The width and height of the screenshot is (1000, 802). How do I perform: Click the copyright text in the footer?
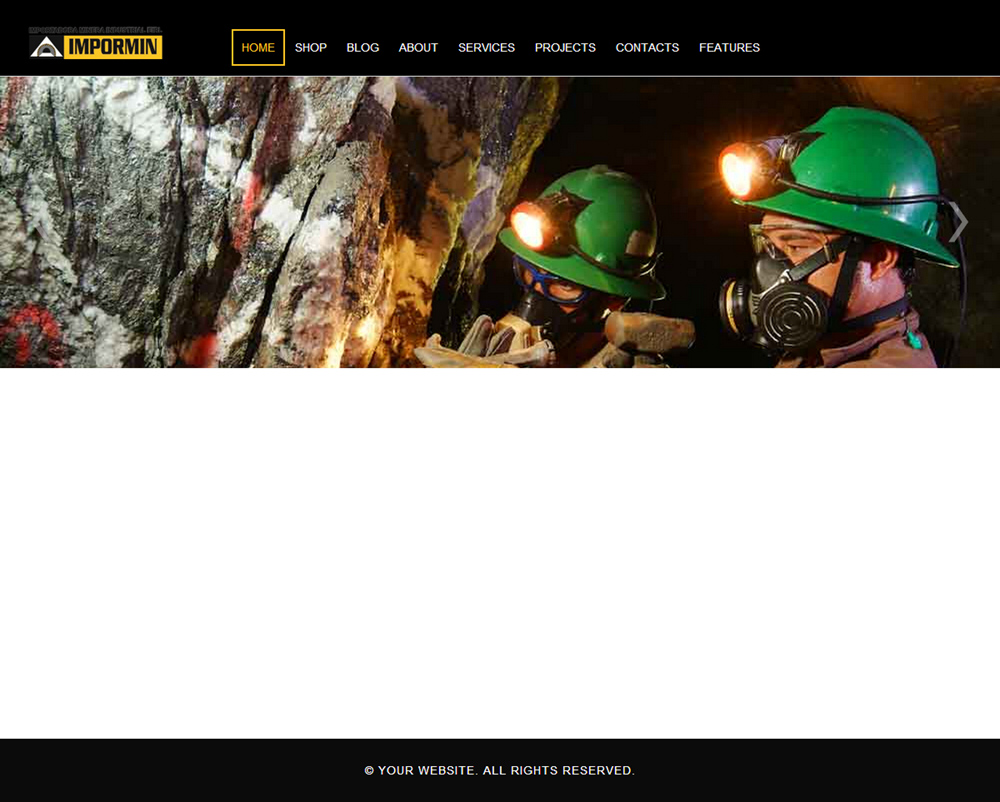coord(499,771)
